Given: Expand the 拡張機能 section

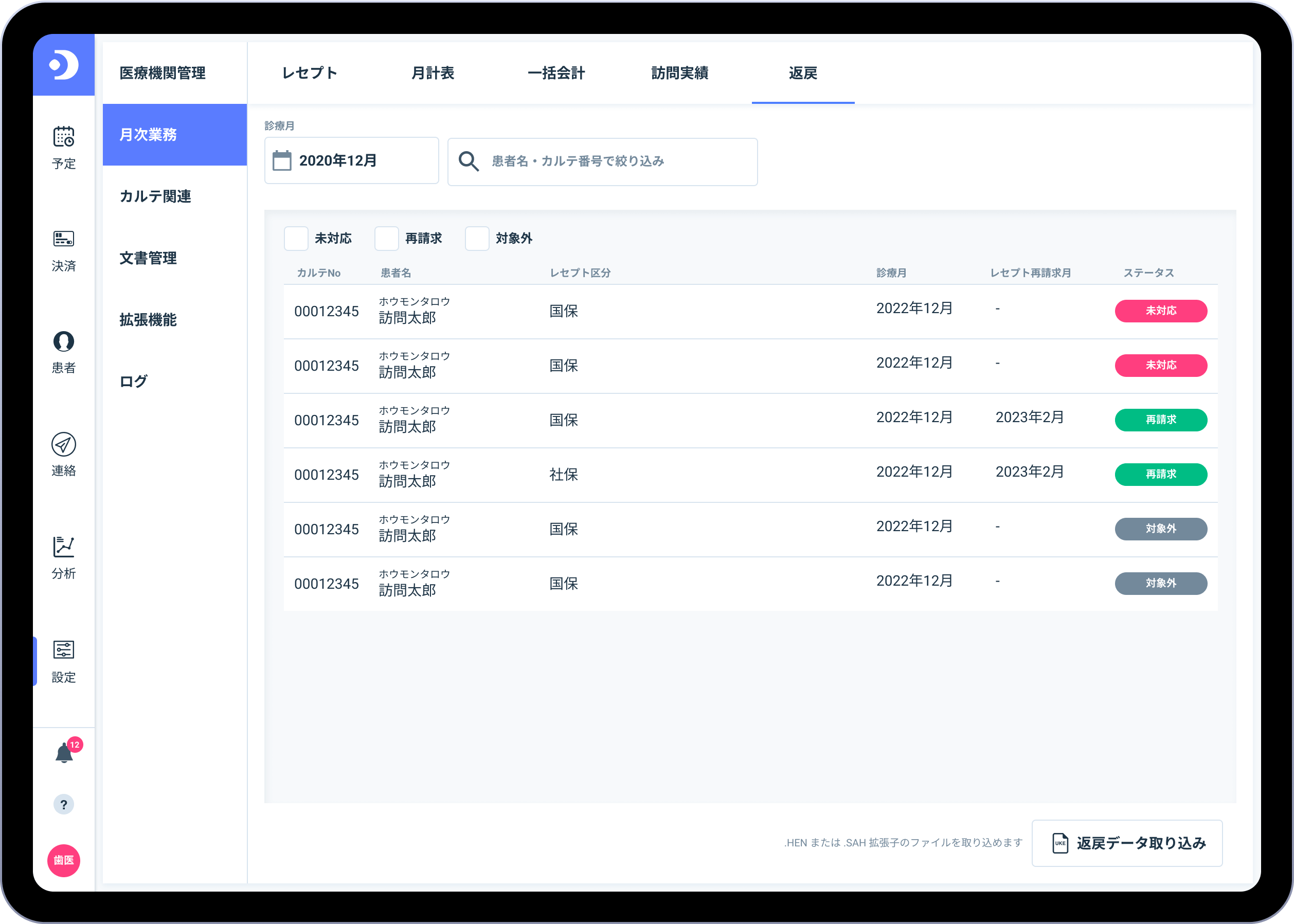Looking at the screenshot, I should click(x=148, y=320).
